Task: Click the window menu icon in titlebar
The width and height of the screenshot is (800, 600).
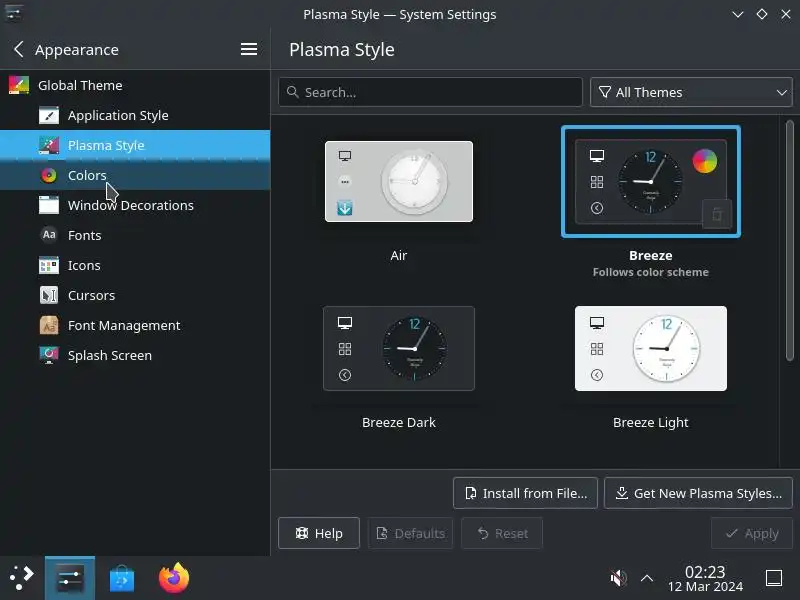Action: pos(13,13)
